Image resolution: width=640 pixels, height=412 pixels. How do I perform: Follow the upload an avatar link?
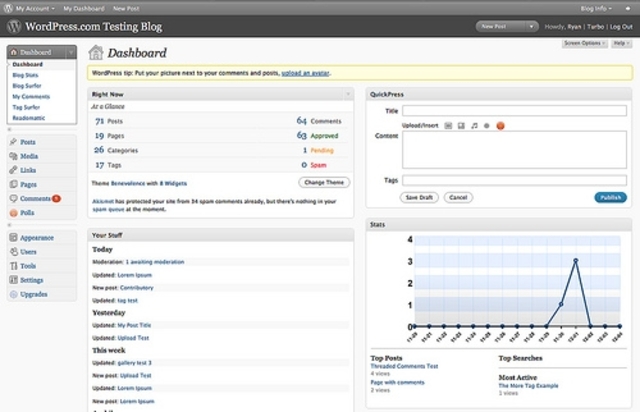(305, 73)
